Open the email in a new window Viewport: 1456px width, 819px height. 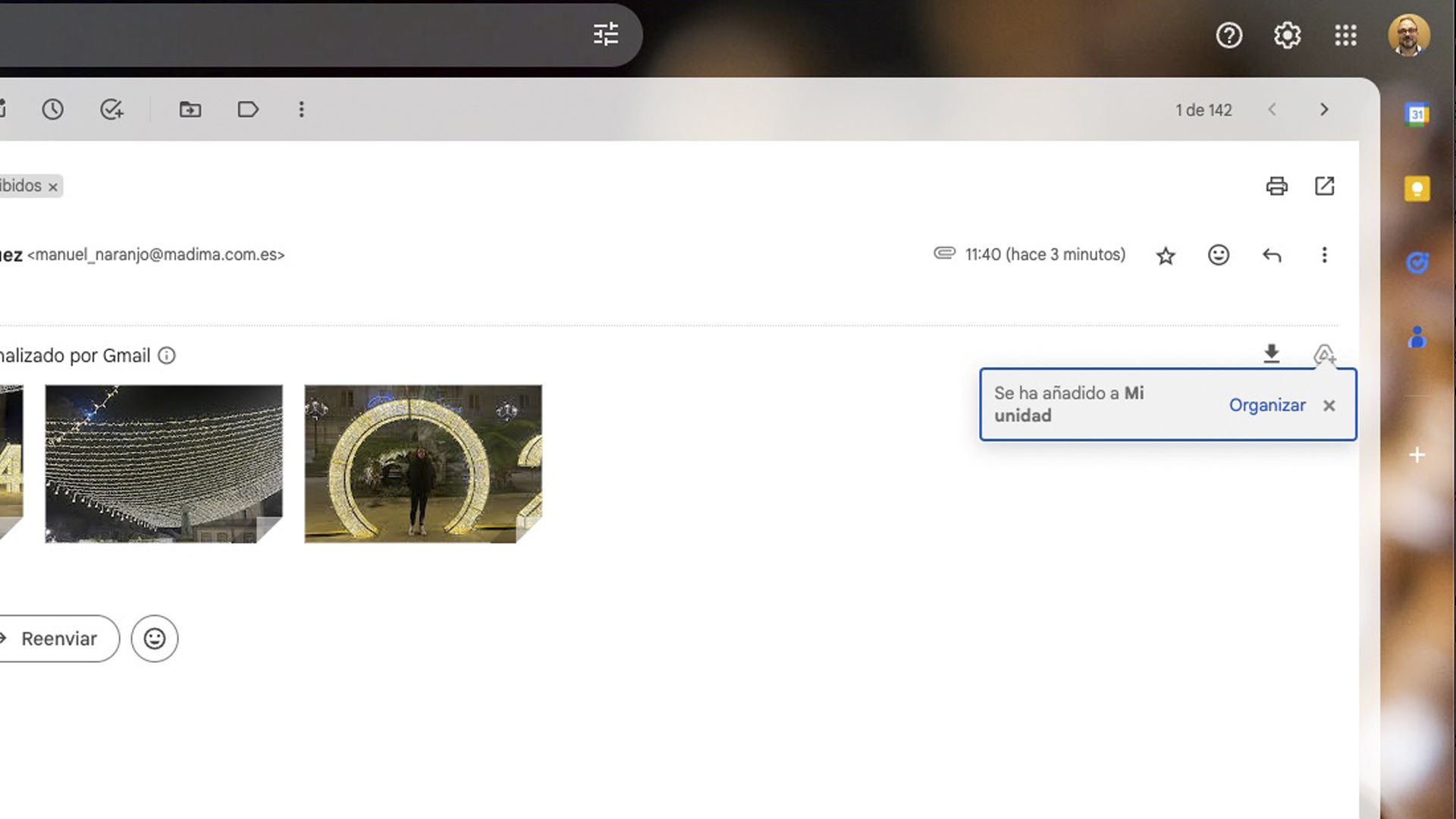coord(1324,186)
